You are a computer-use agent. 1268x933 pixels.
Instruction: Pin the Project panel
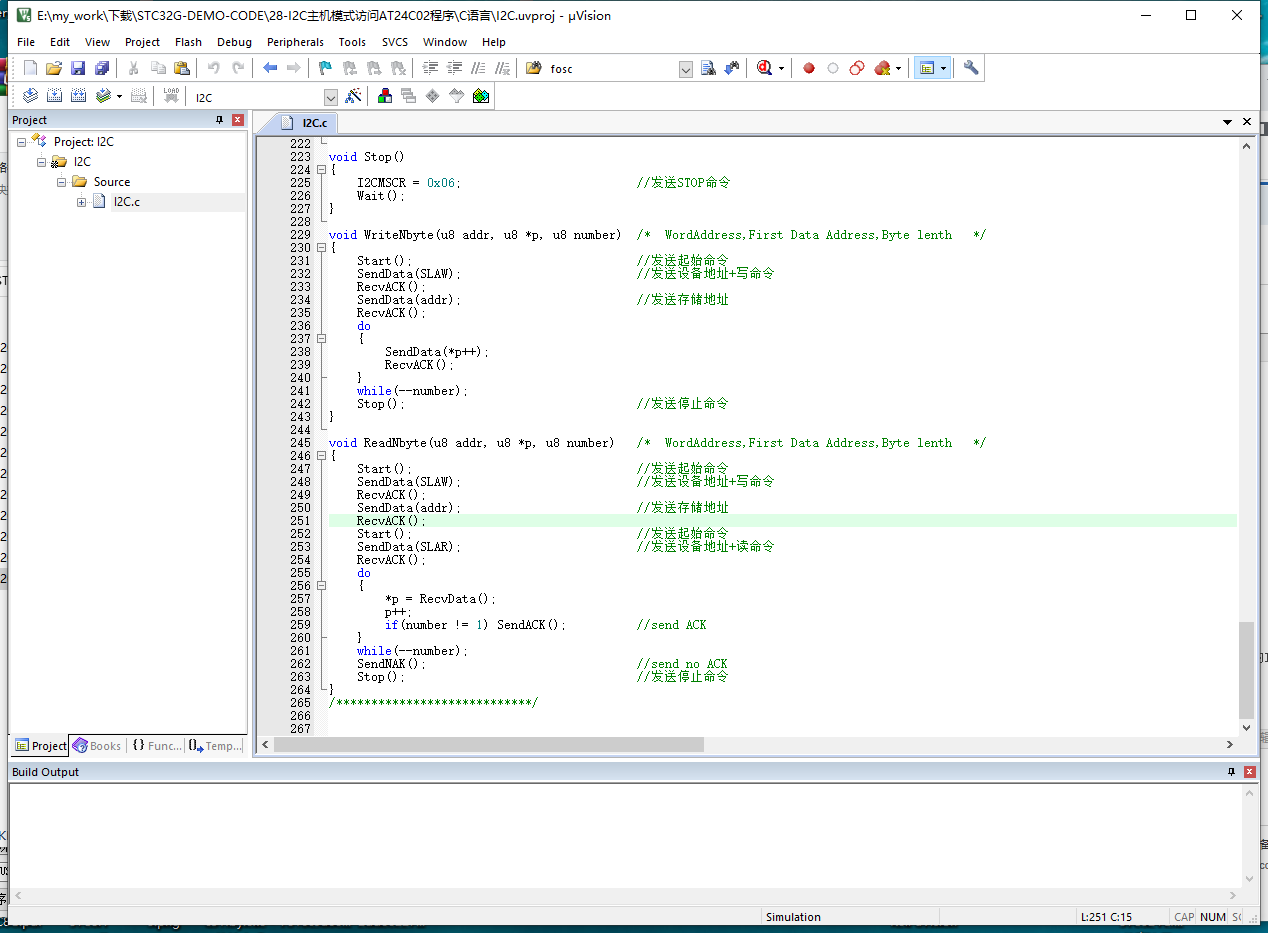220,120
